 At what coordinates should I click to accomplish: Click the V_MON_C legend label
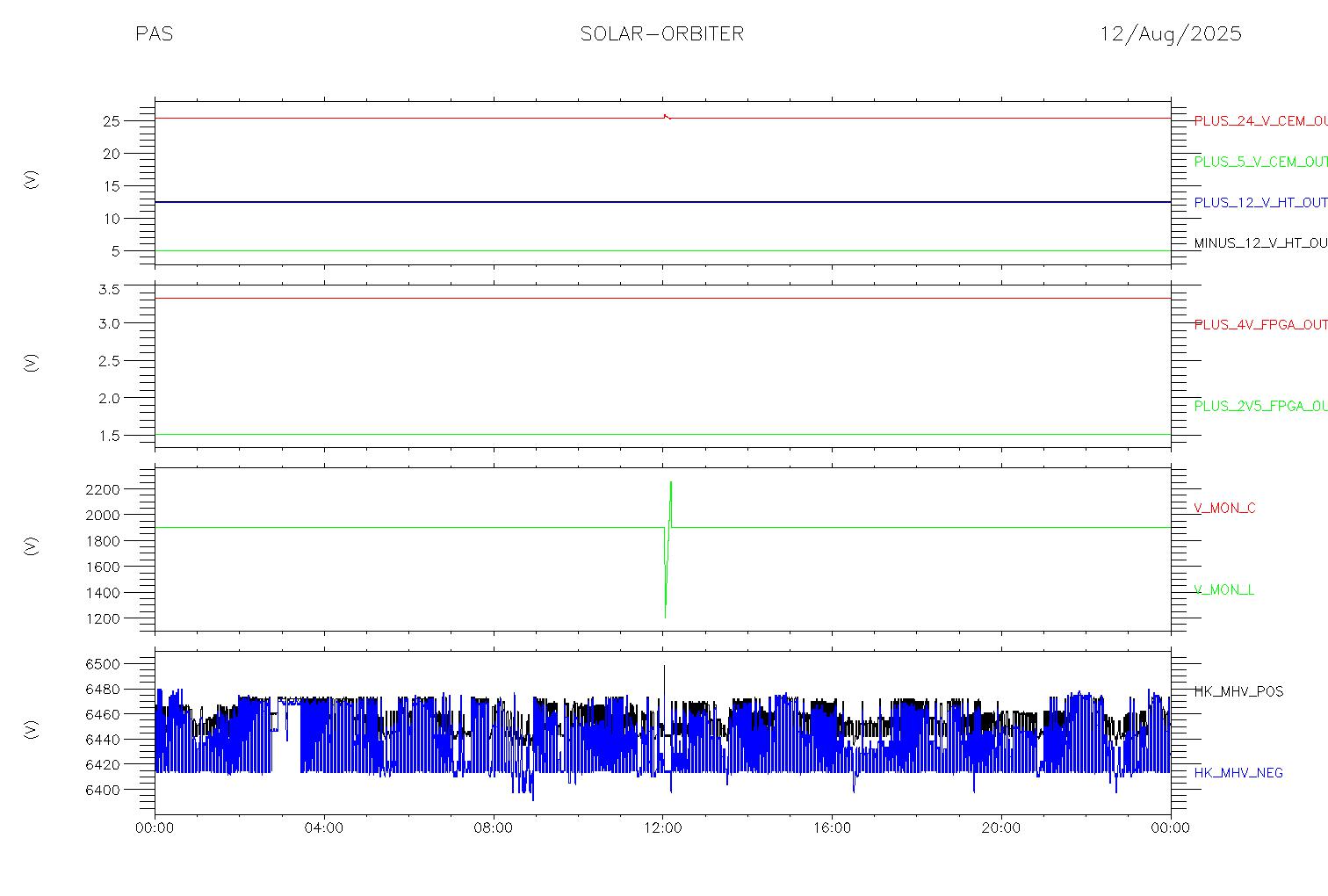coord(1224,509)
